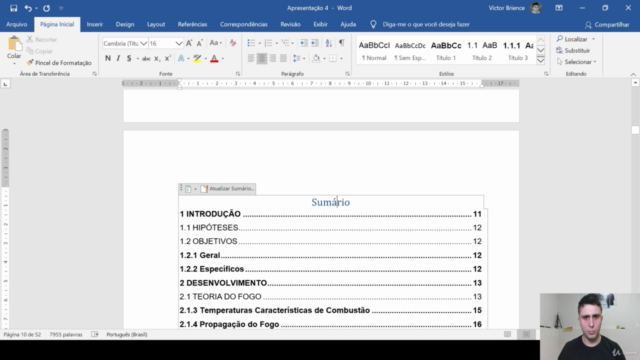Decrease paragraph indent

point(304,43)
